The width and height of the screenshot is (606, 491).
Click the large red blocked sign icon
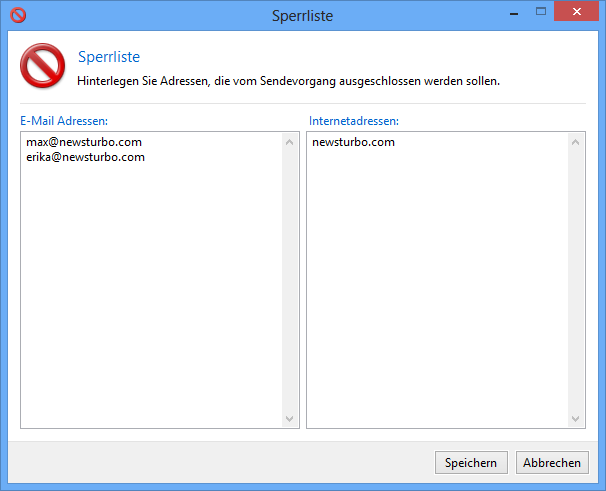(x=41, y=66)
